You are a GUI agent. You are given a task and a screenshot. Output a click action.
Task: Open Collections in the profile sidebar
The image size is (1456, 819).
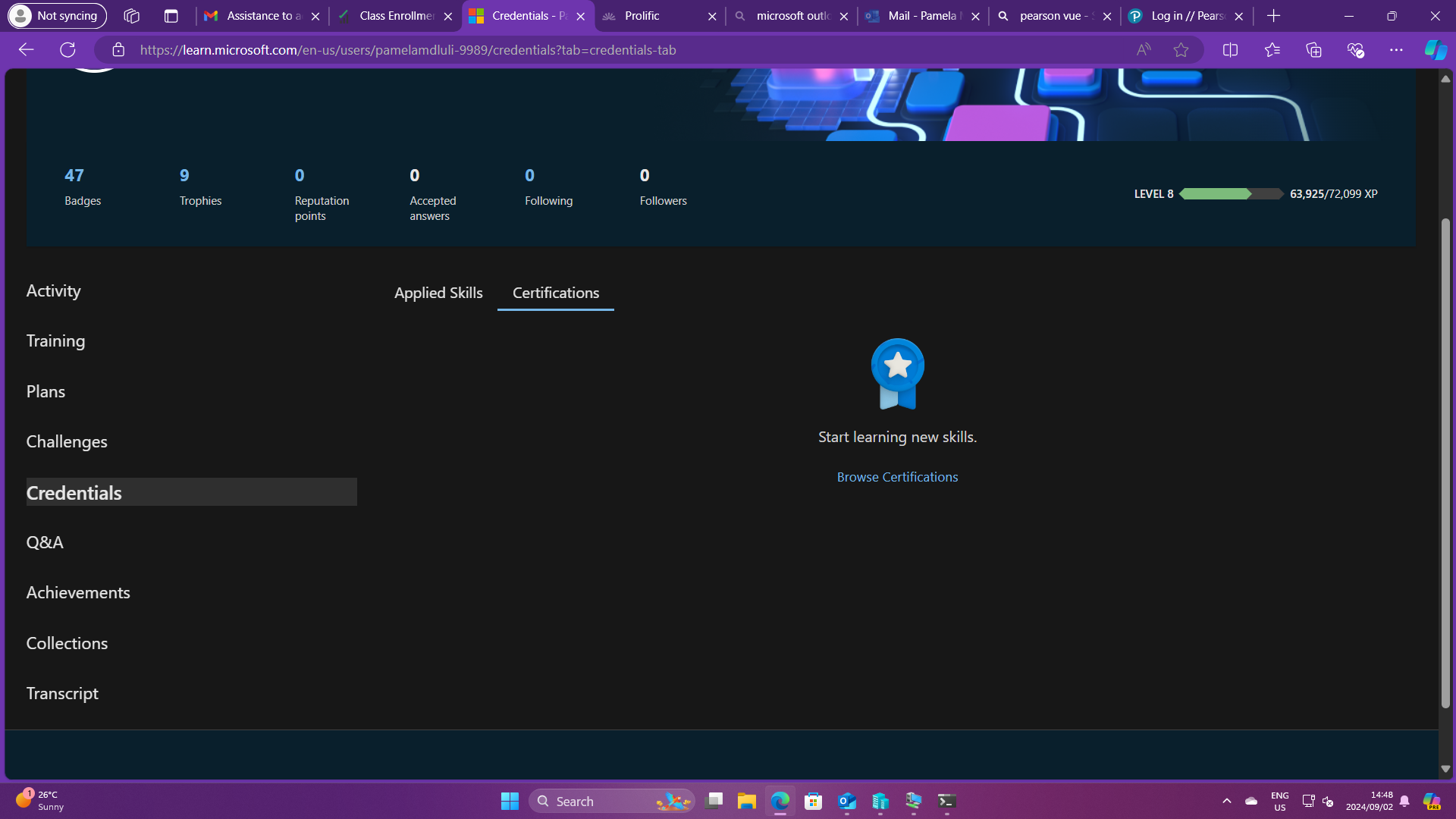[x=67, y=644]
